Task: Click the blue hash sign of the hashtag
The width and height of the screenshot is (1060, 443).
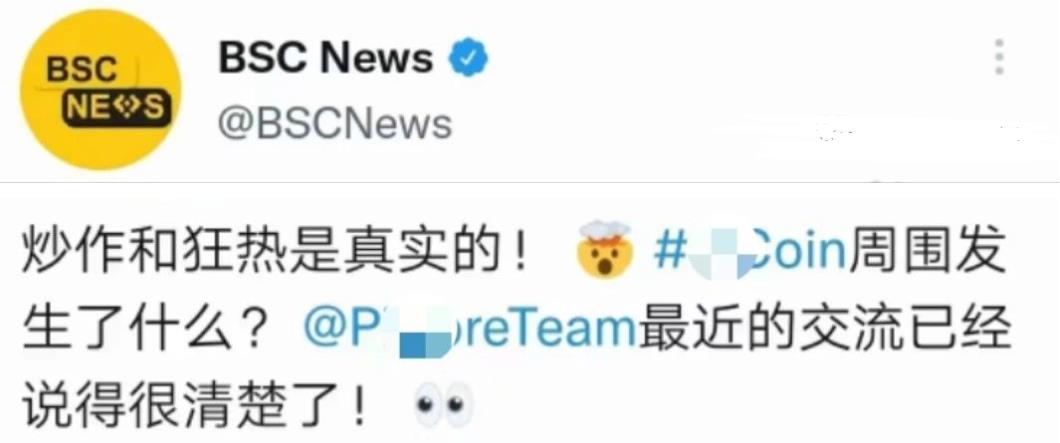Action: pyautogui.click(x=668, y=252)
